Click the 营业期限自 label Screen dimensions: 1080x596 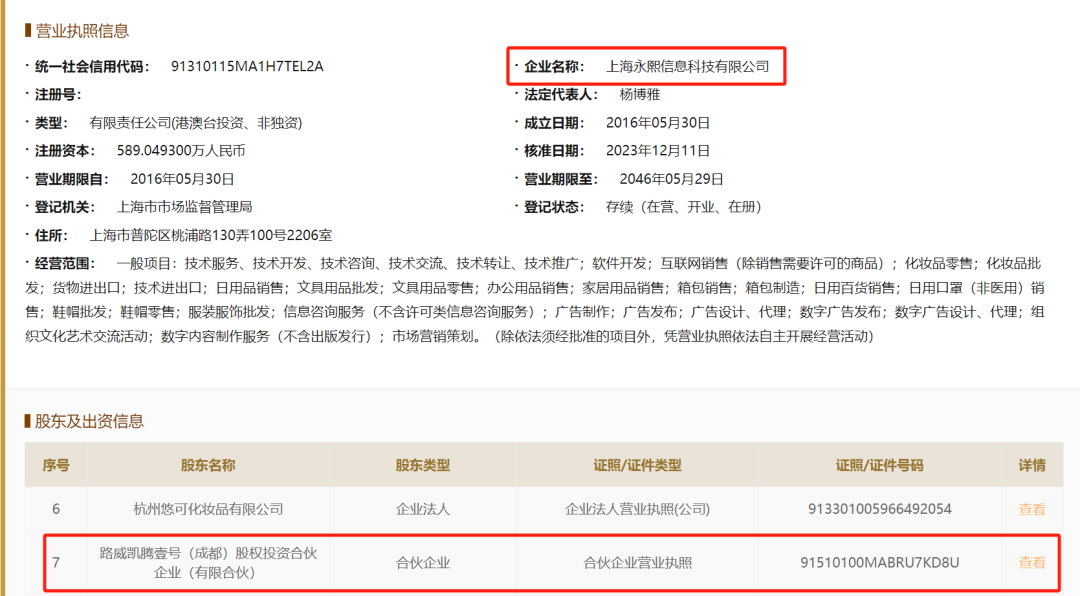coord(72,179)
